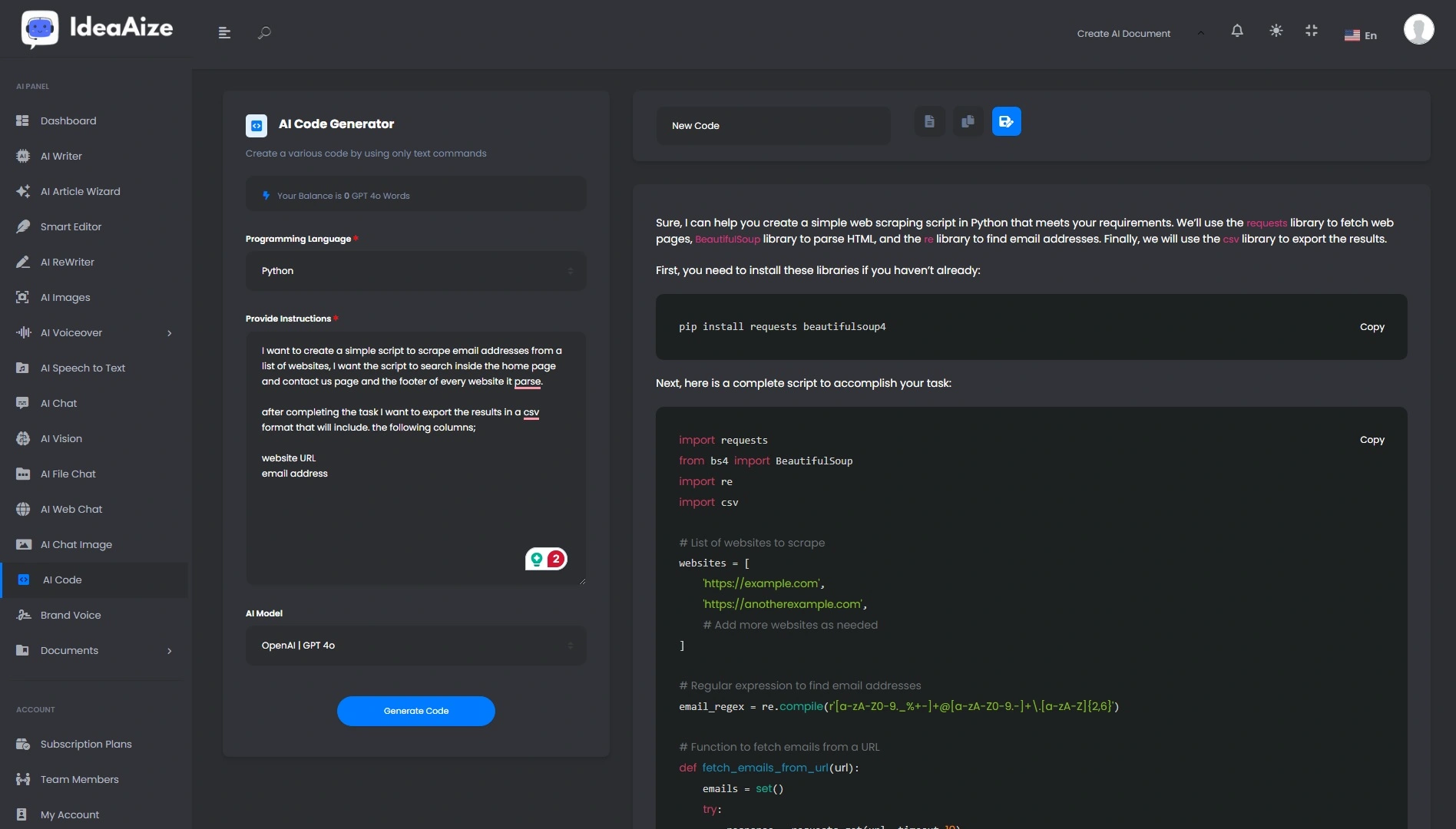Switch to light mode with sun icon

(1276, 31)
